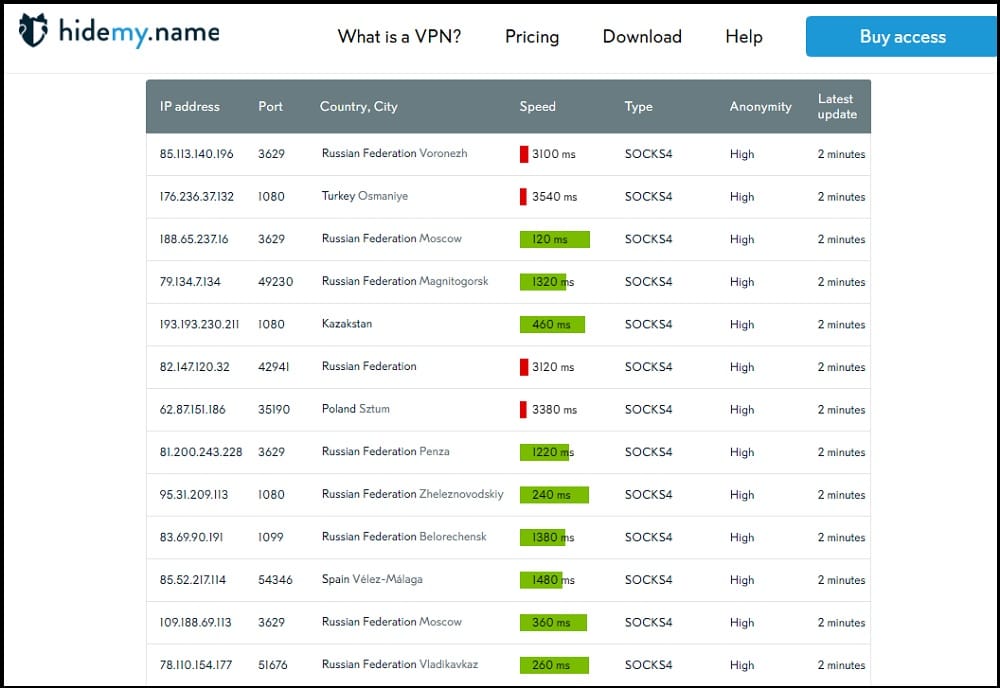The width and height of the screenshot is (1000, 688).
Task: Click the Anonymity column header
Action: [760, 106]
